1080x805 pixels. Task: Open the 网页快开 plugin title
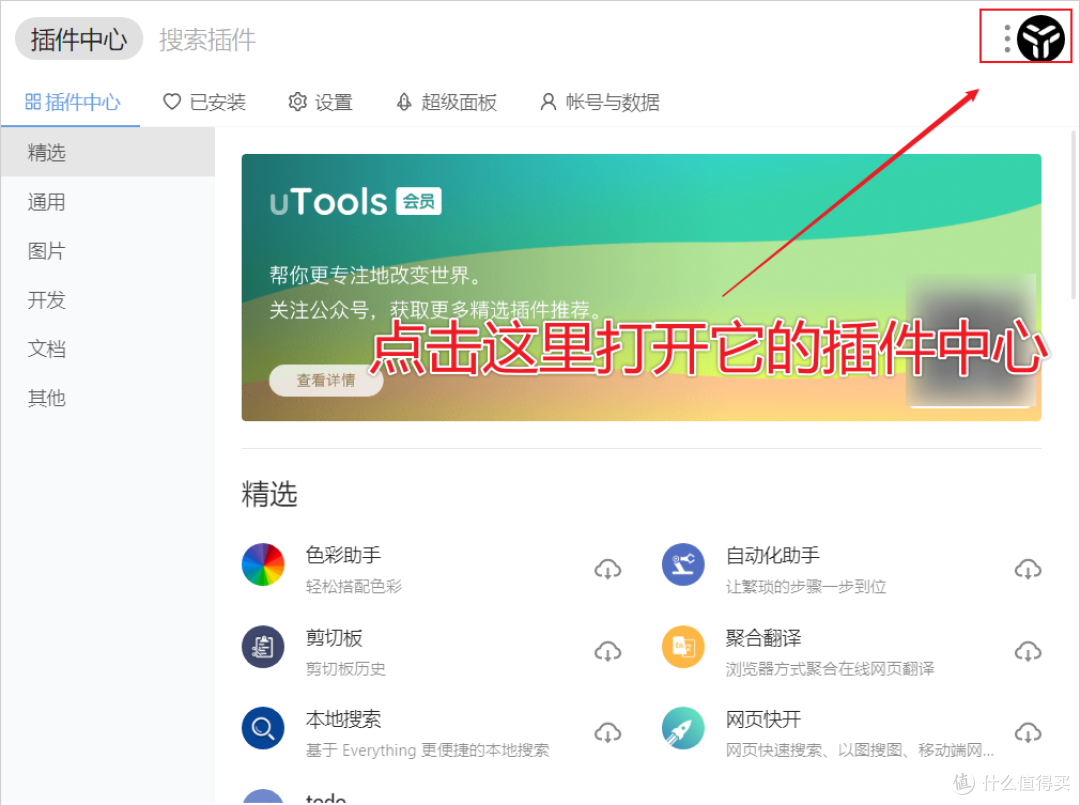[x=763, y=719]
